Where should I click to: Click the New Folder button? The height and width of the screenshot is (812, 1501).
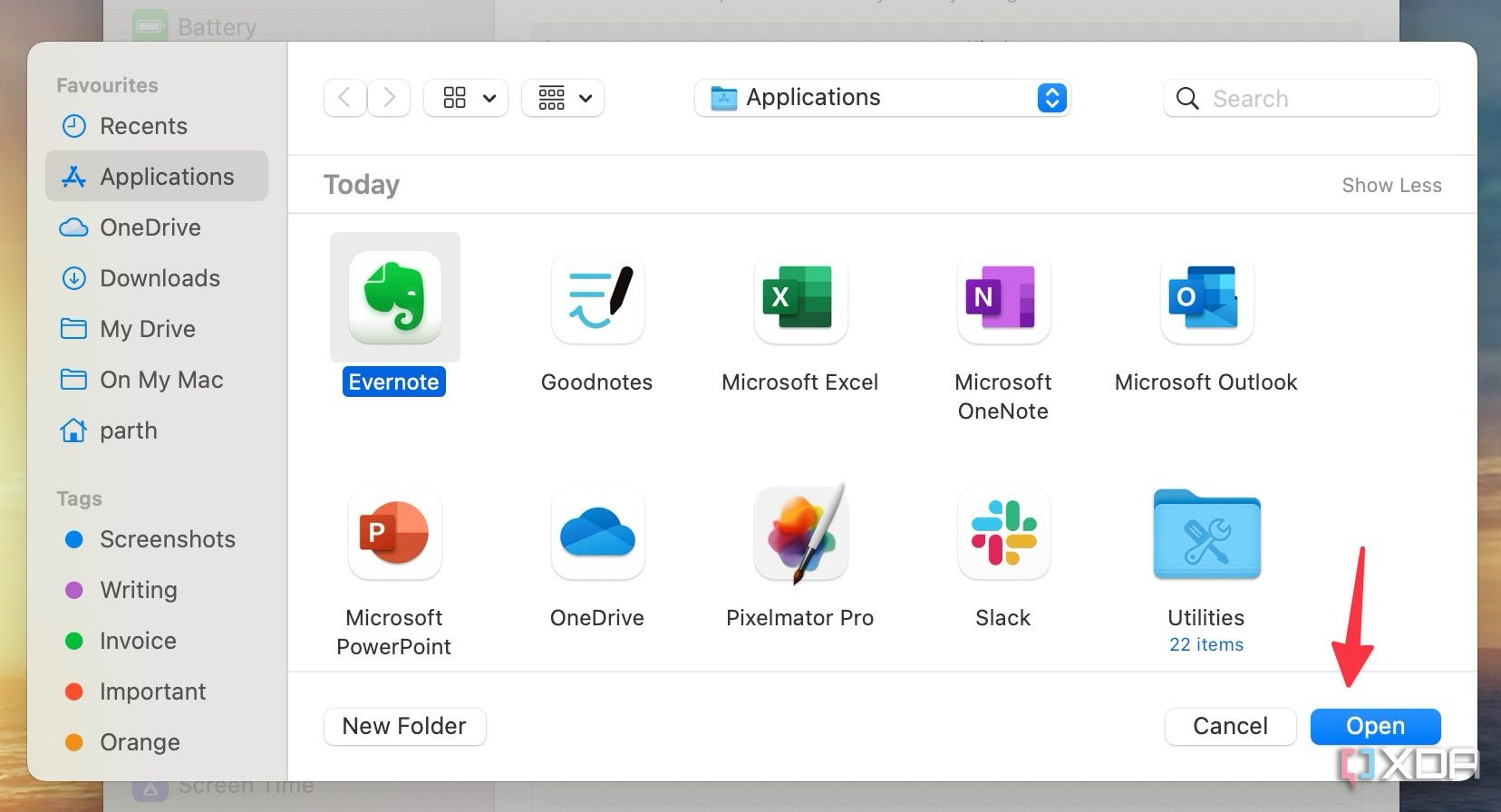coord(404,726)
